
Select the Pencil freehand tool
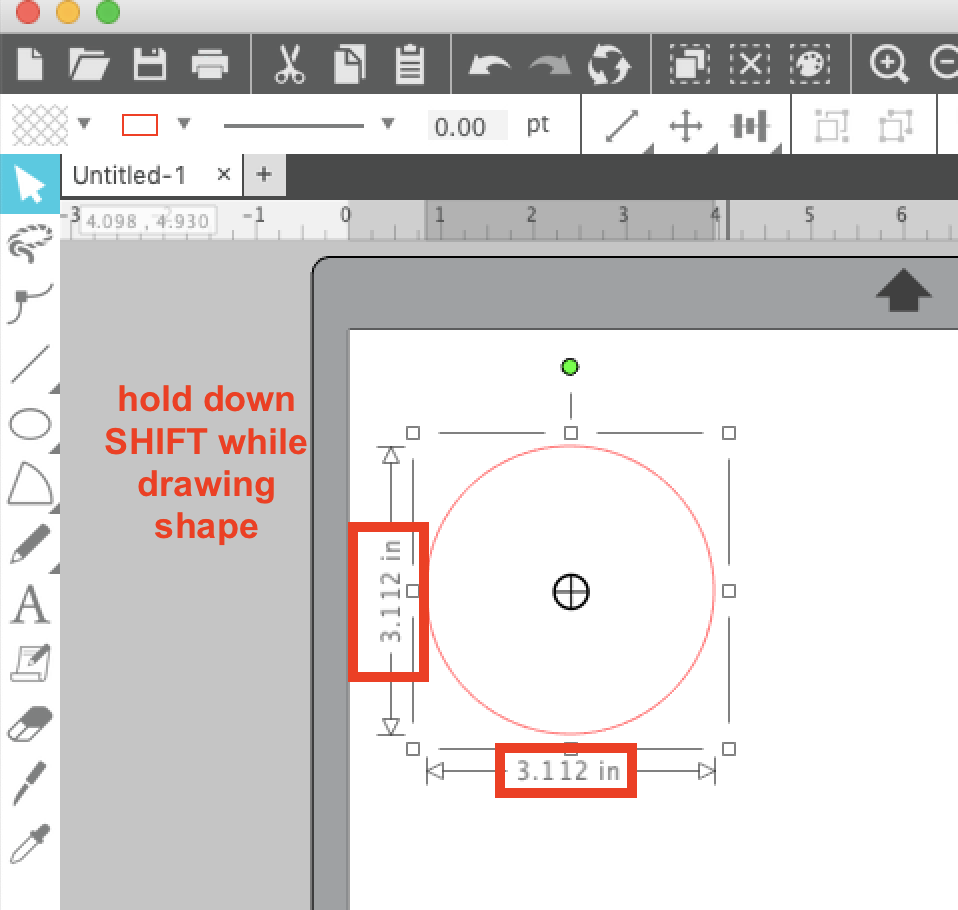coord(30,543)
